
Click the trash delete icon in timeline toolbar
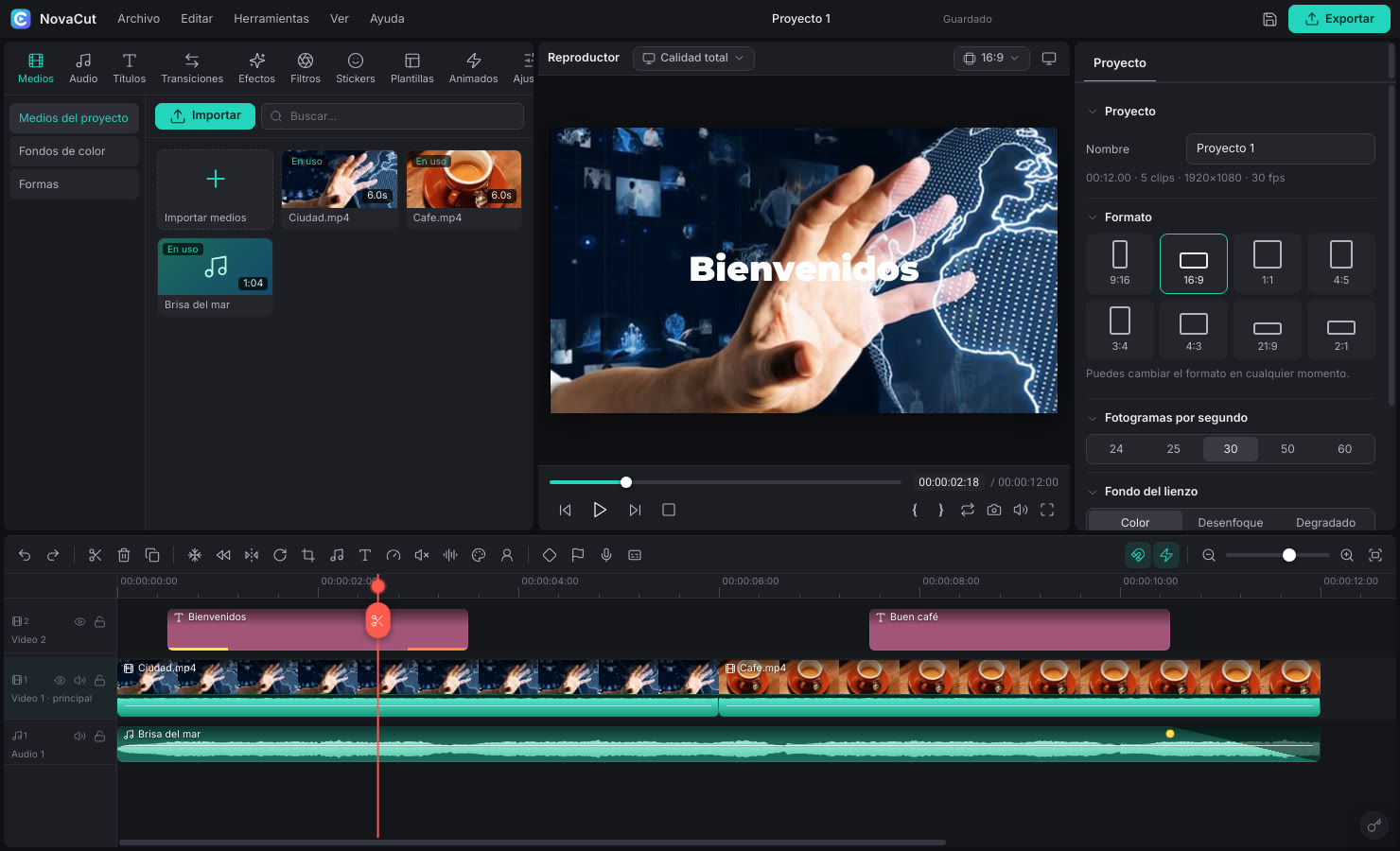point(124,555)
